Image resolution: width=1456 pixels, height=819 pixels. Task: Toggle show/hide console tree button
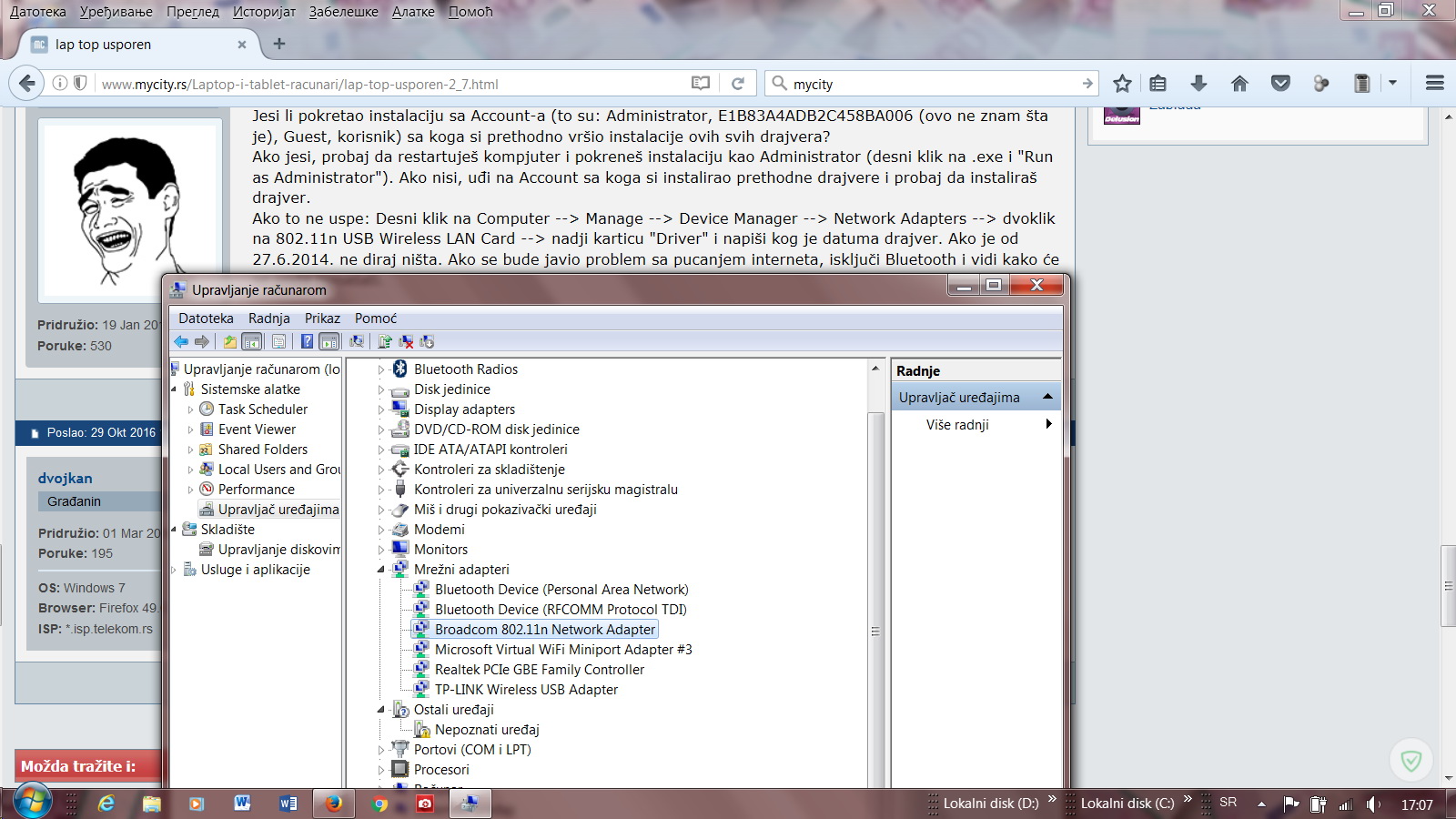[x=252, y=341]
